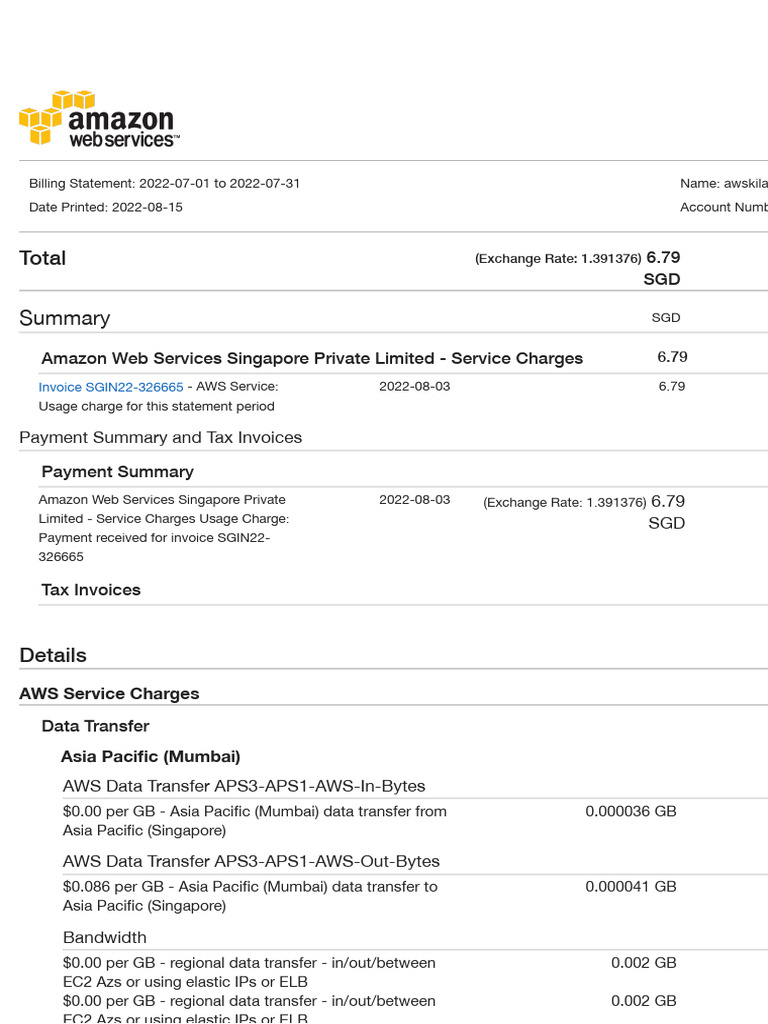Click the 0.000041 GB usage value
Viewport: 768px width, 1024px height.
[x=631, y=886]
